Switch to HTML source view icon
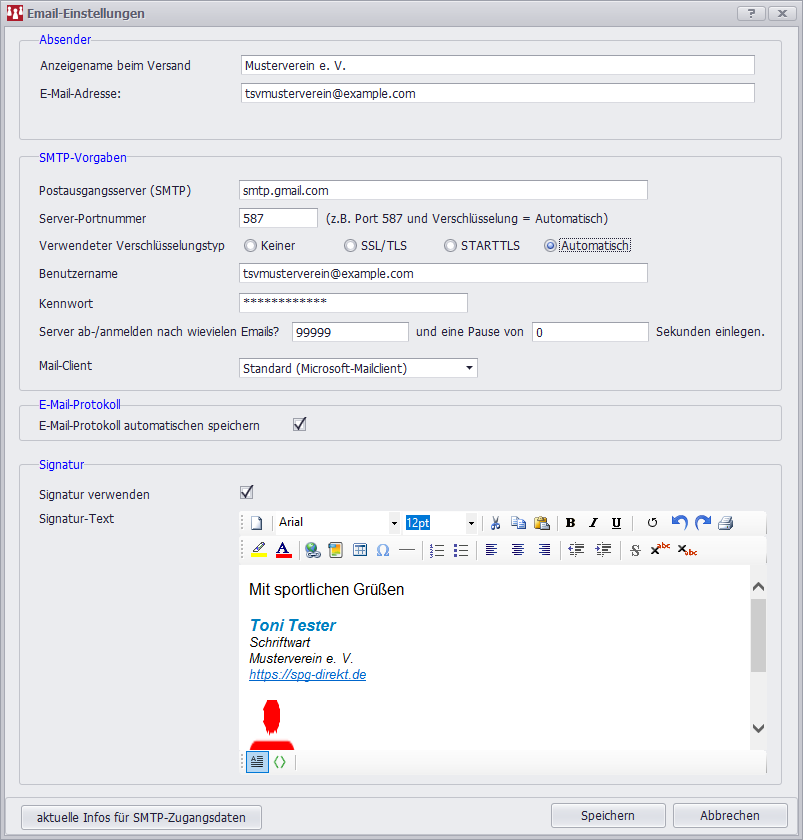 (x=280, y=762)
